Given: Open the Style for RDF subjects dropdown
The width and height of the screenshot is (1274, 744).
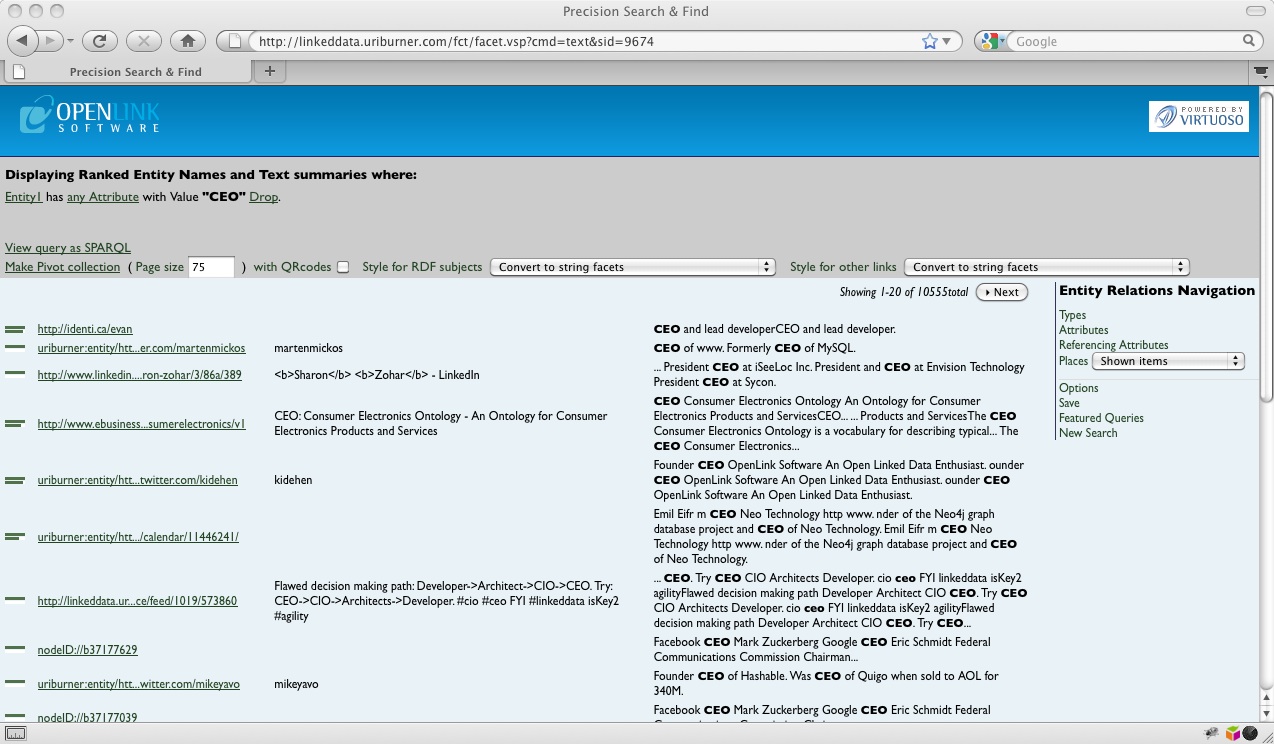Looking at the screenshot, I should (632, 267).
